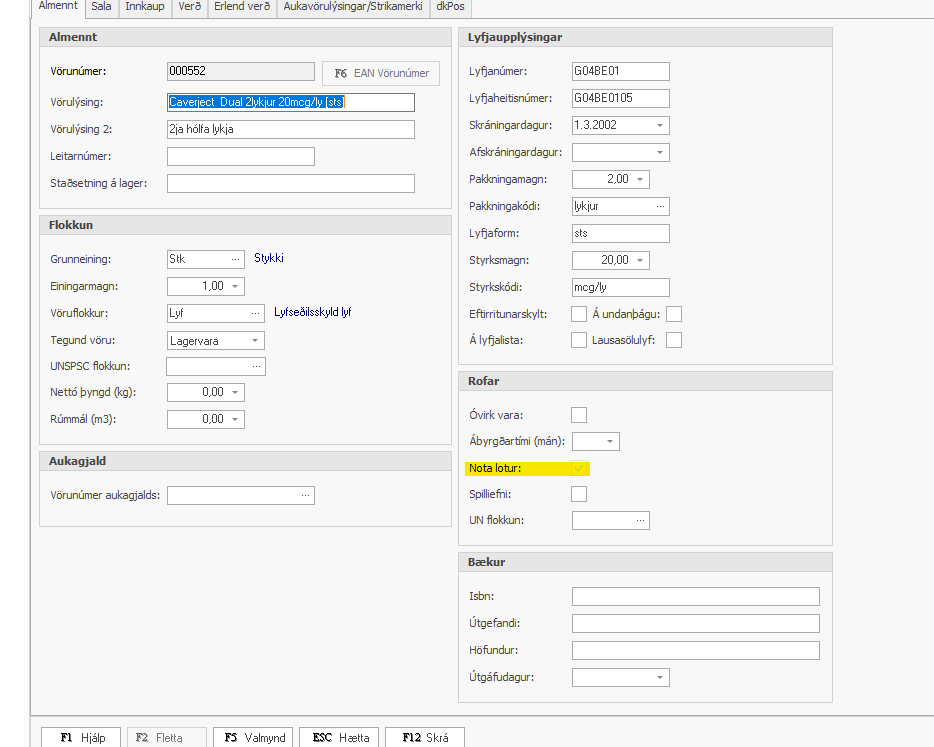Toggle the Lausasölulyf checkbox
Viewport: 934px width, 747px height.
tap(674, 340)
